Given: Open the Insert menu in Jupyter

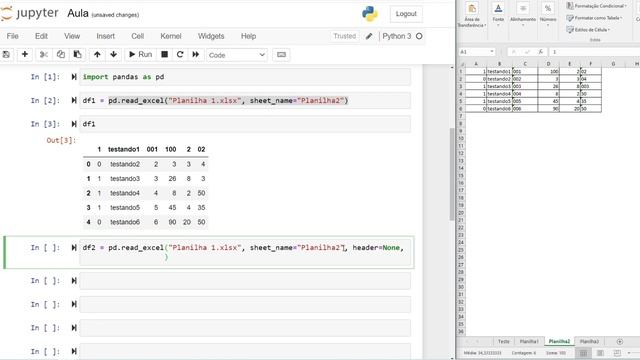Looking at the screenshot, I should tap(105, 36).
